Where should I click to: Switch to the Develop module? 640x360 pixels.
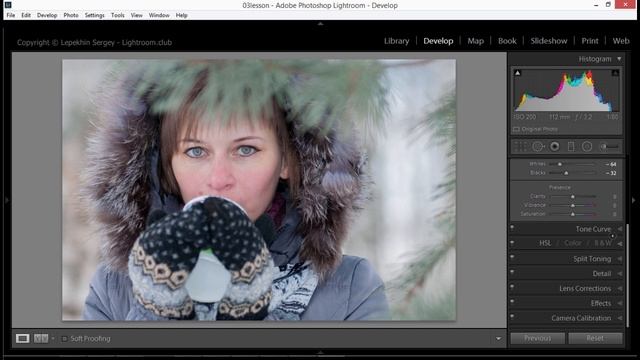438,41
